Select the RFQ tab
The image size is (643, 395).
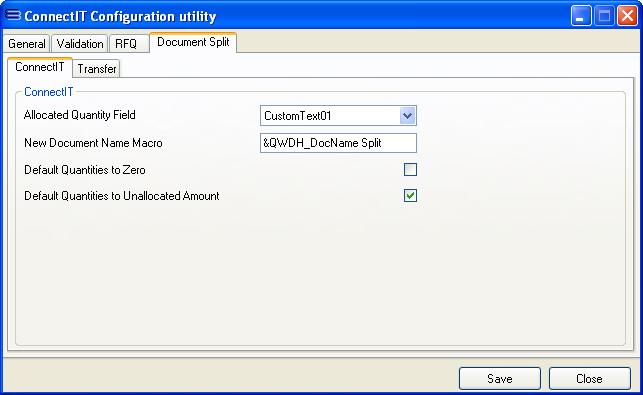(129, 43)
